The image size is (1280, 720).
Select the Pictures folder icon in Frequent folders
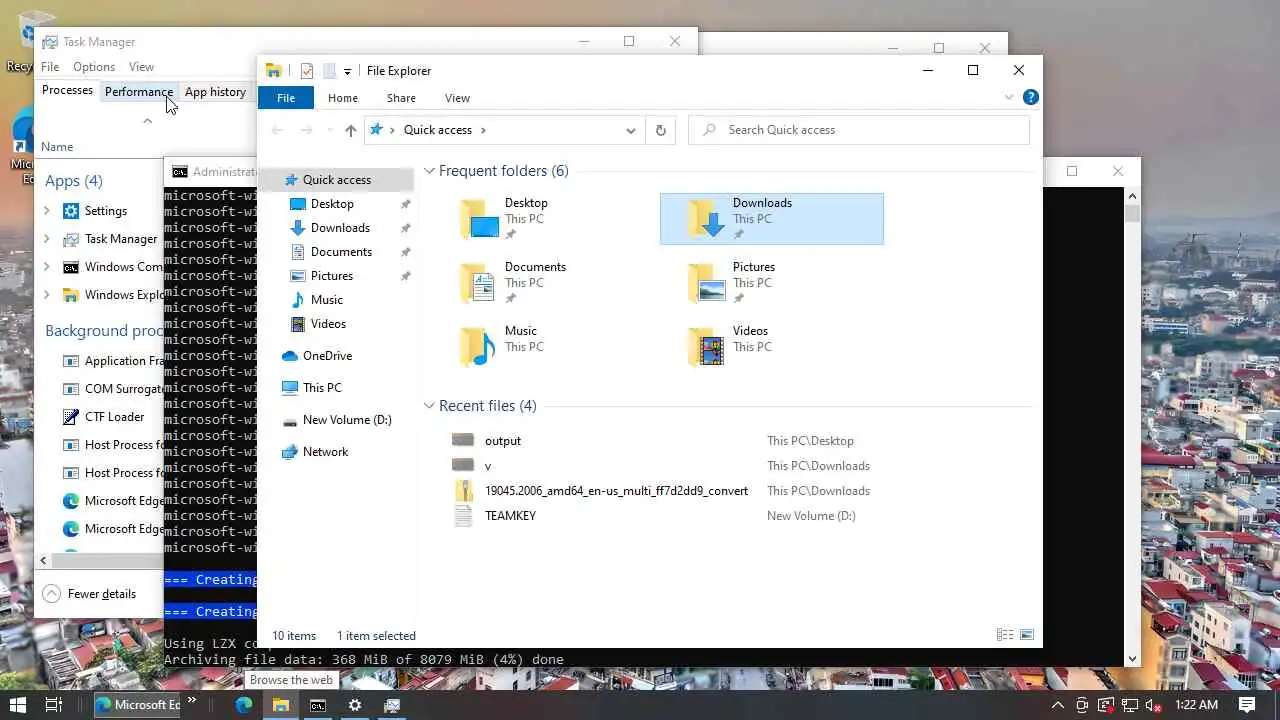706,283
